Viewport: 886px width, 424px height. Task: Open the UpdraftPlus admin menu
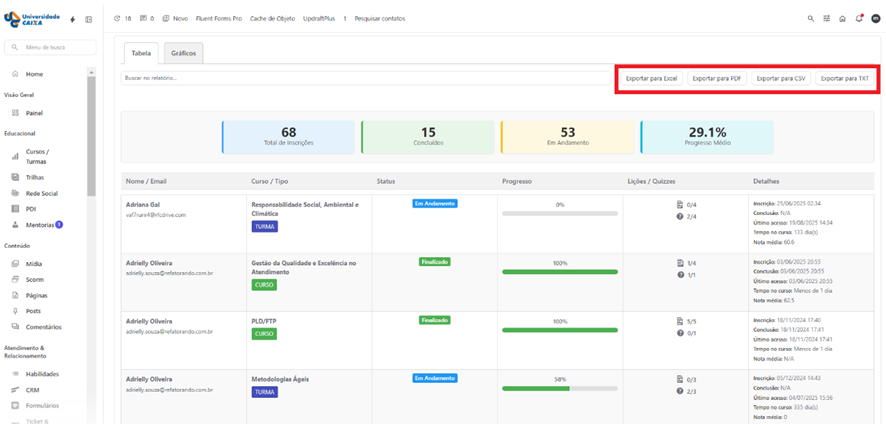point(319,19)
